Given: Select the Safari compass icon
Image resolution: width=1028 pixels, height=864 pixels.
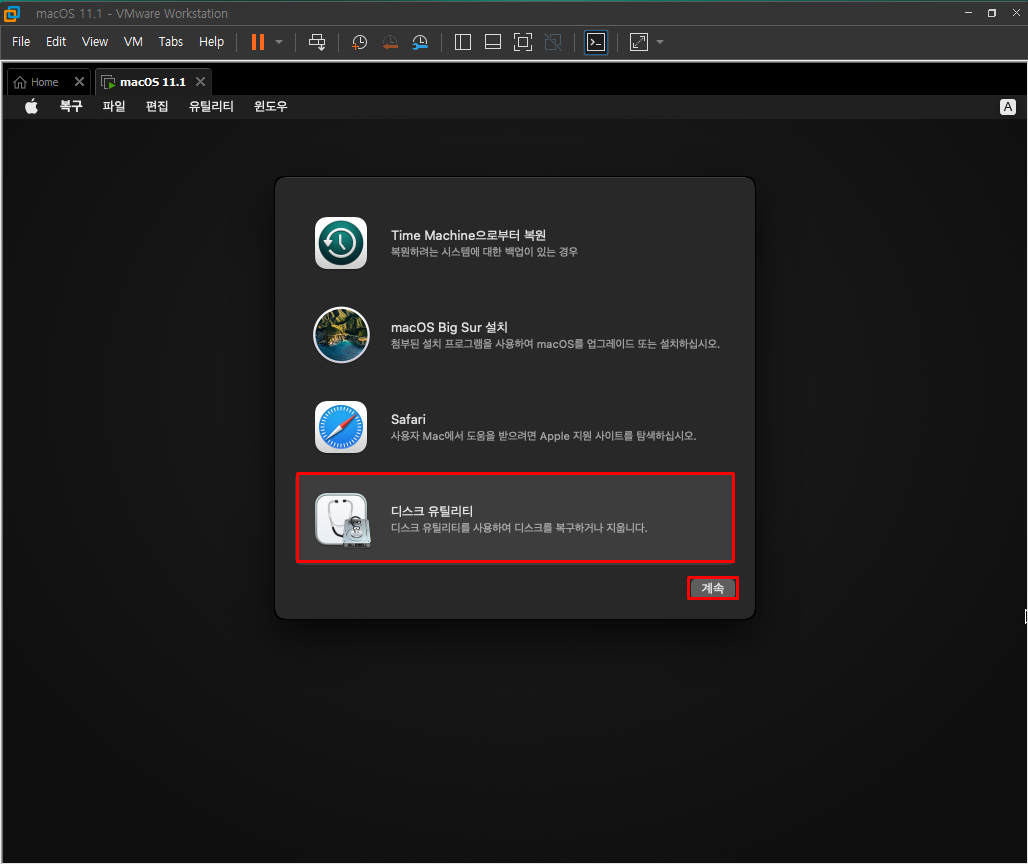Looking at the screenshot, I should coord(341,427).
